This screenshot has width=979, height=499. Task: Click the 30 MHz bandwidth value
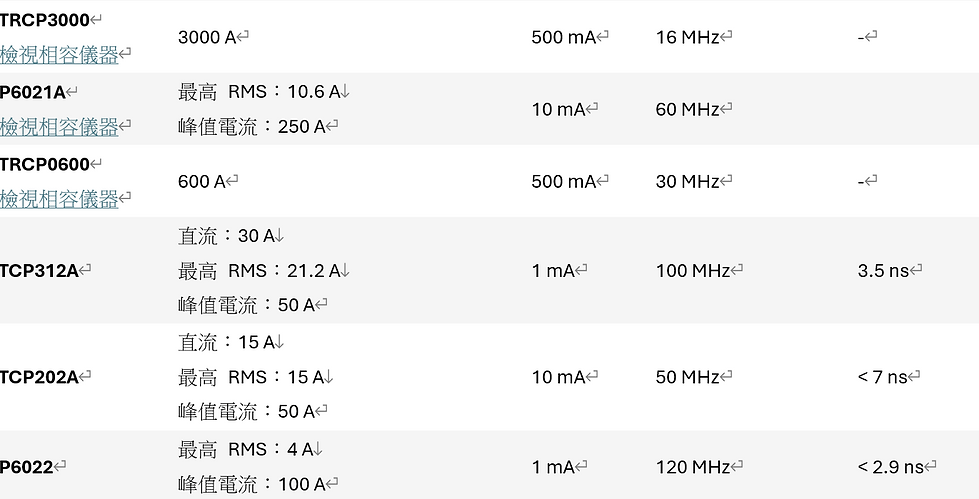point(687,181)
